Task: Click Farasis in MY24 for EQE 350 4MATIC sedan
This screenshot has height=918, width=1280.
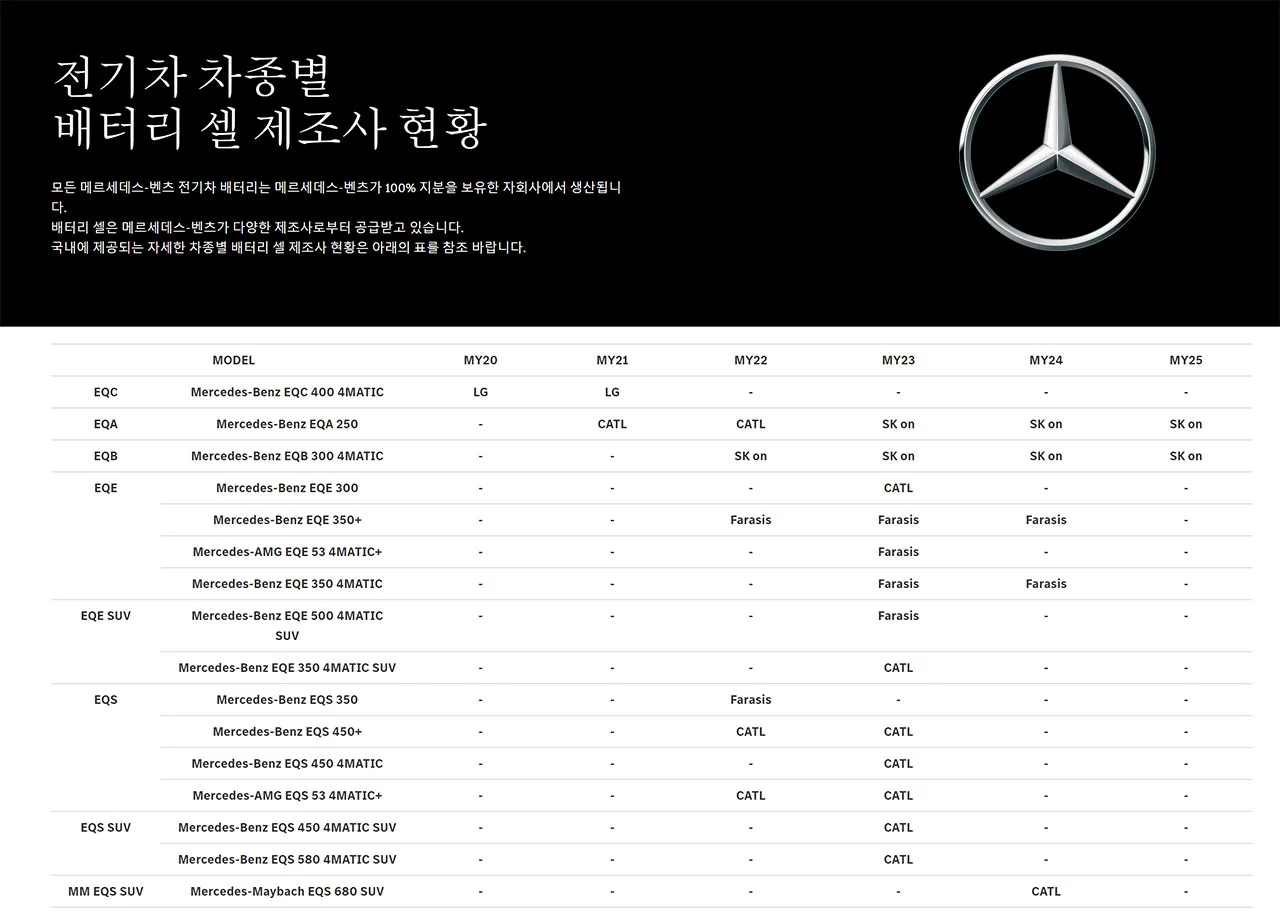Action: (1046, 584)
